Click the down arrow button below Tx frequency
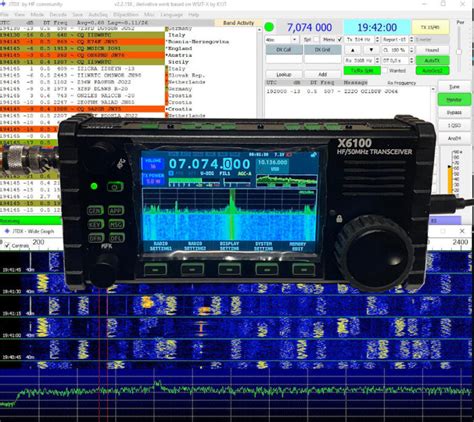Viewport: 474px width, 422px height. point(371,50)
